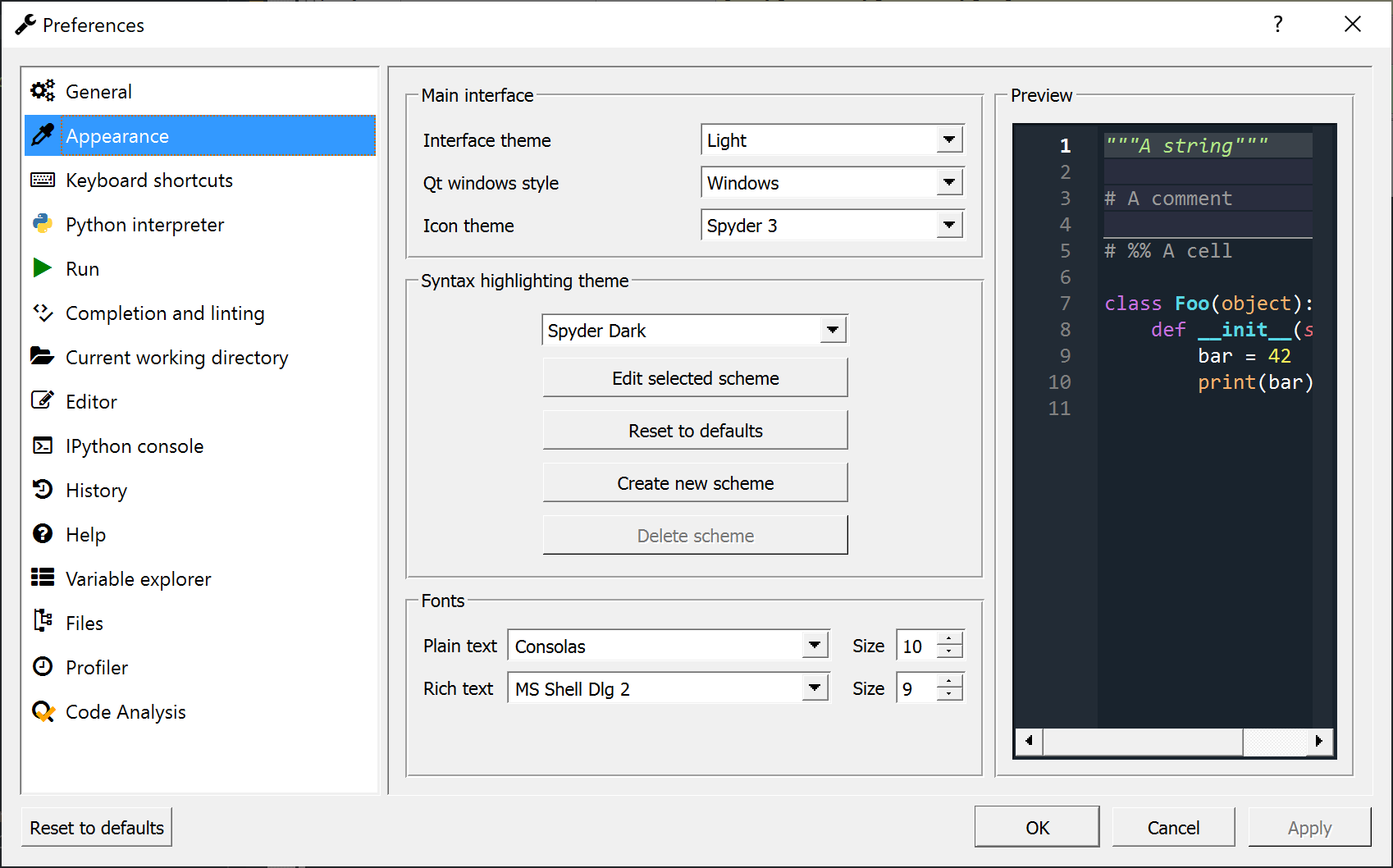
Task: Click the Variable explorer table icon
Action: (43, 578)
